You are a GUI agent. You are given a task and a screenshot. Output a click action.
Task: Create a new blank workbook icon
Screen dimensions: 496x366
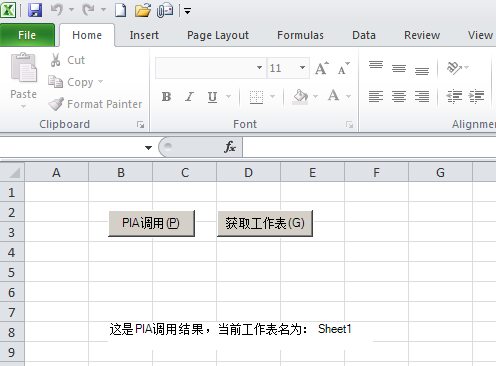[x=120, y=10]
